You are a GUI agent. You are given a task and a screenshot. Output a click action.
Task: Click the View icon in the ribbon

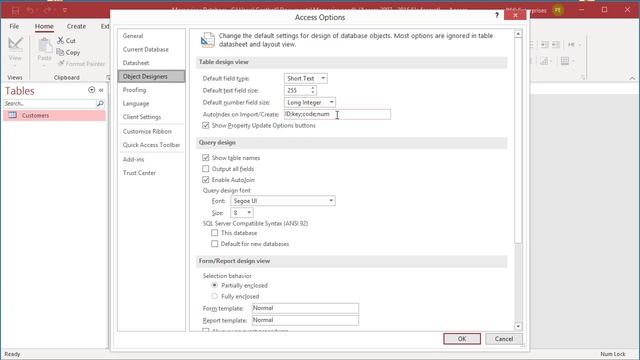coord(16,45)
